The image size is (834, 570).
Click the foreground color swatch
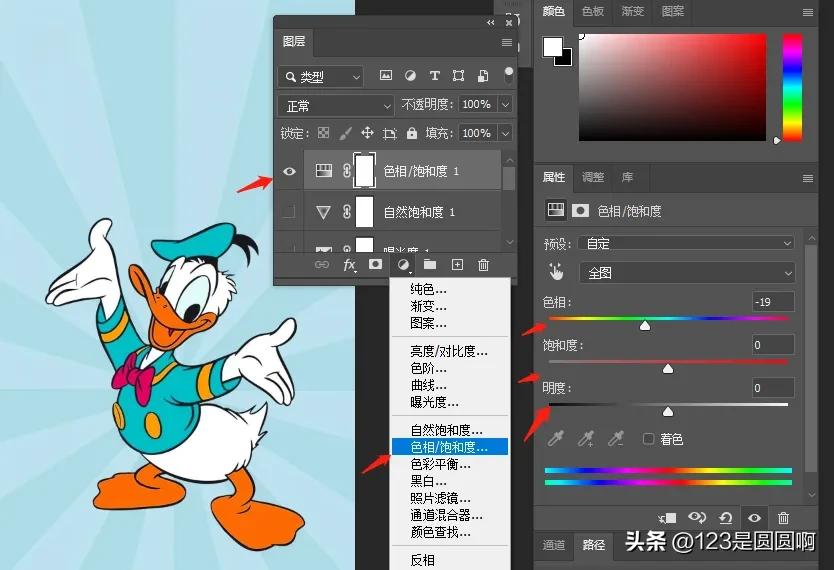(x=553, y=47)
